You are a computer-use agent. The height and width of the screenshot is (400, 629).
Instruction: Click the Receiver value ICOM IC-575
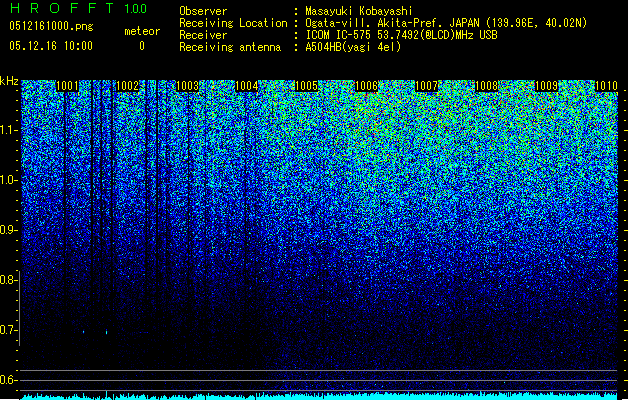[339, 35]
